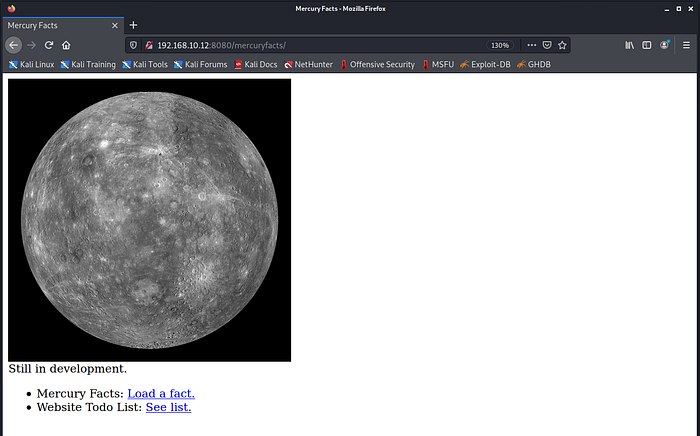Screen dimensions: 700x436
Task: Click the URL address field
Action: (x=320, y=45)
